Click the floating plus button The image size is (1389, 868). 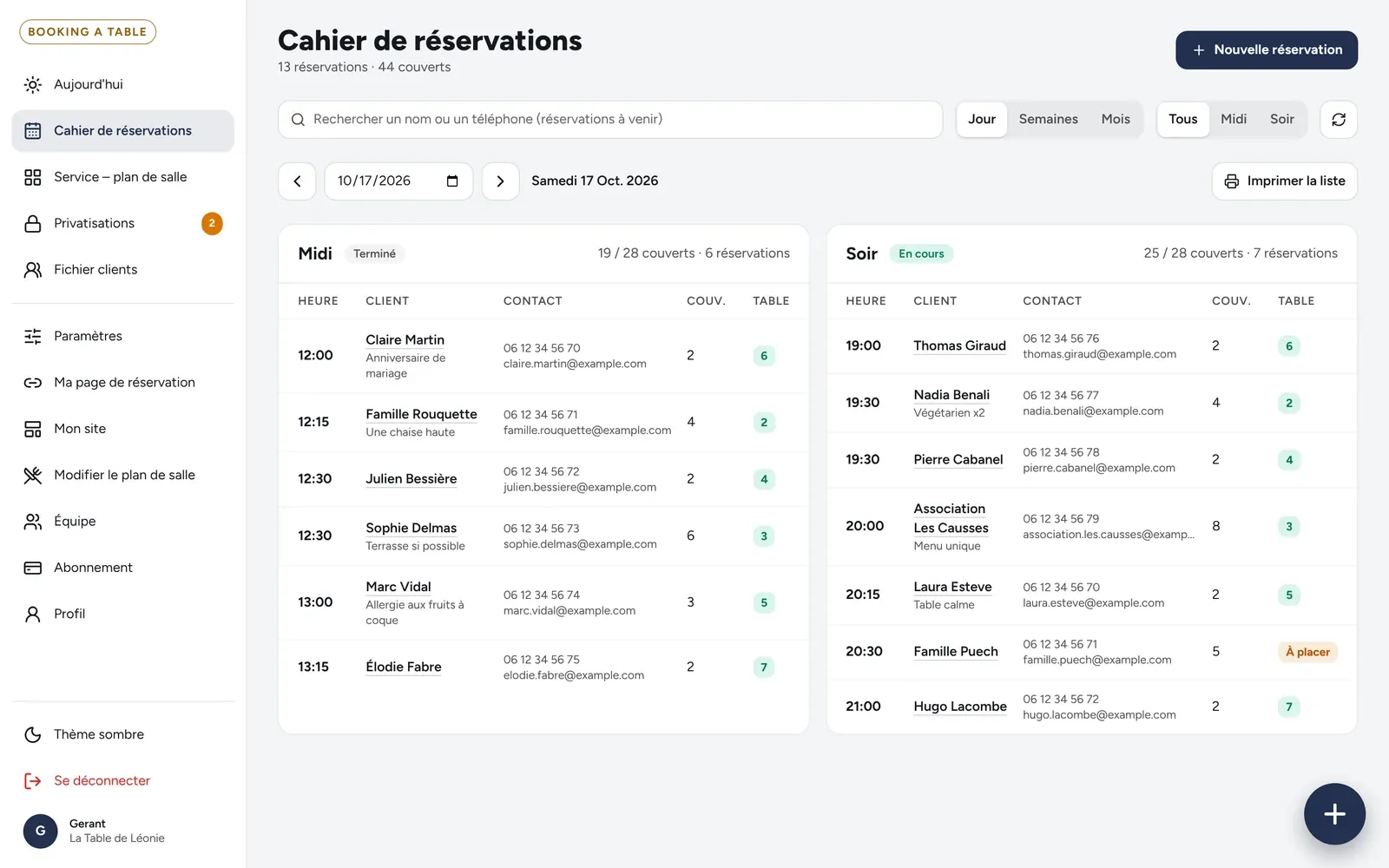pyautogui.click(x=1334, y=813)
